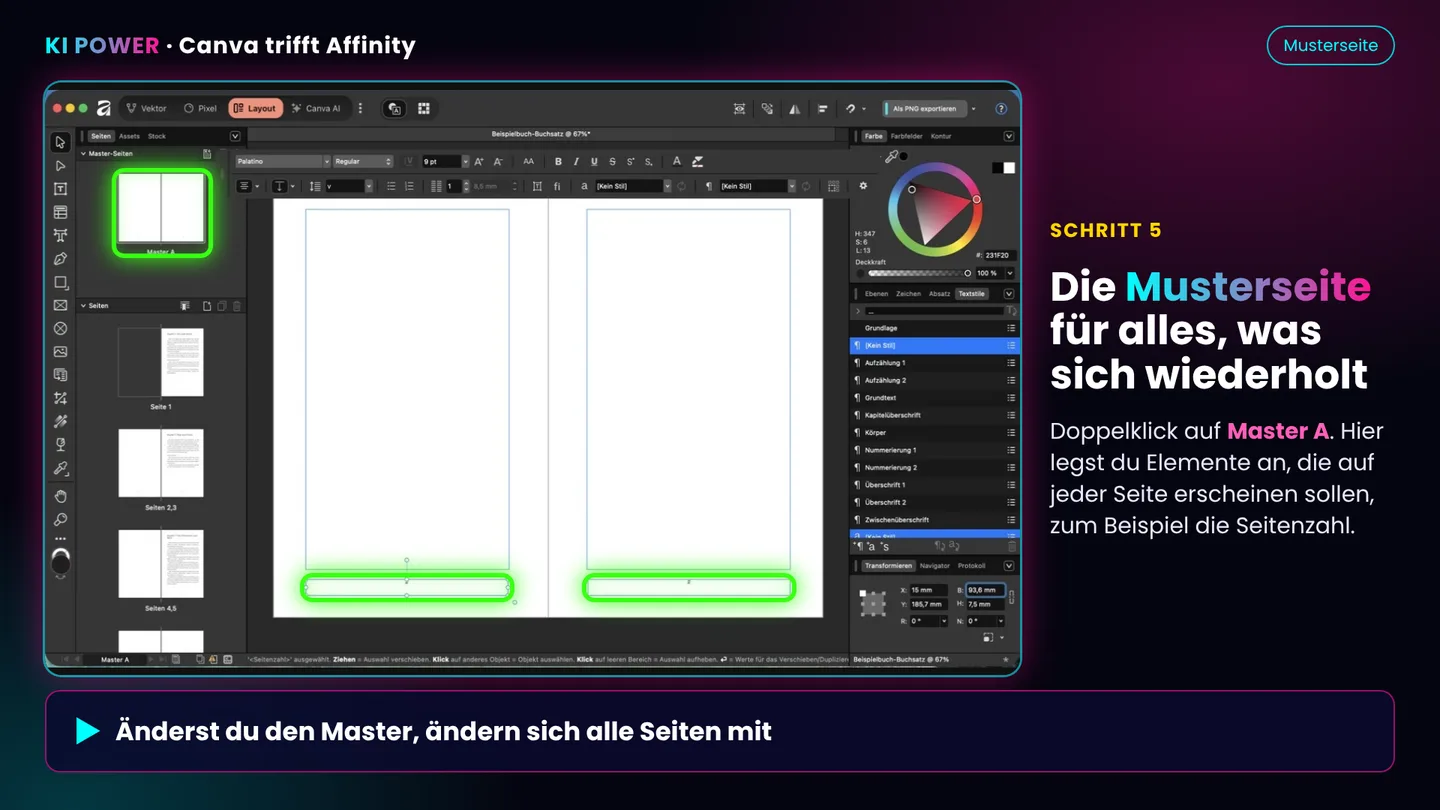This screenshot has height=810, width=1440.
Task: Switch to the Ebenen tab
Action: [x=876, y=294]
